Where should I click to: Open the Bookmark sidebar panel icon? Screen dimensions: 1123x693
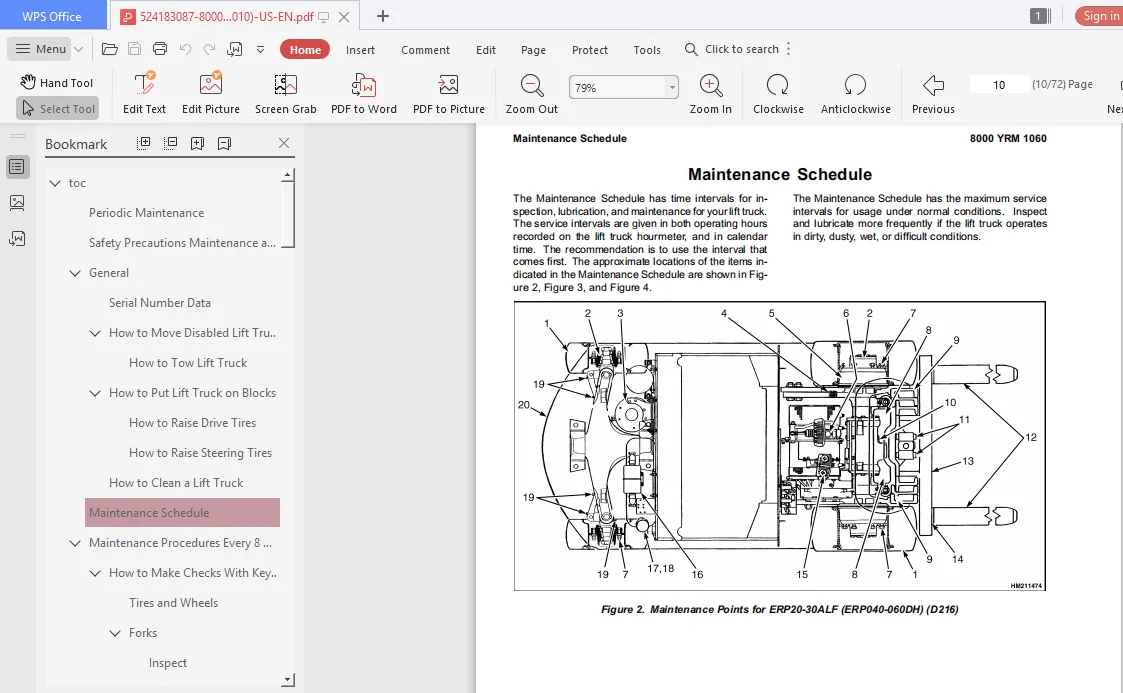tap(17, 167)
